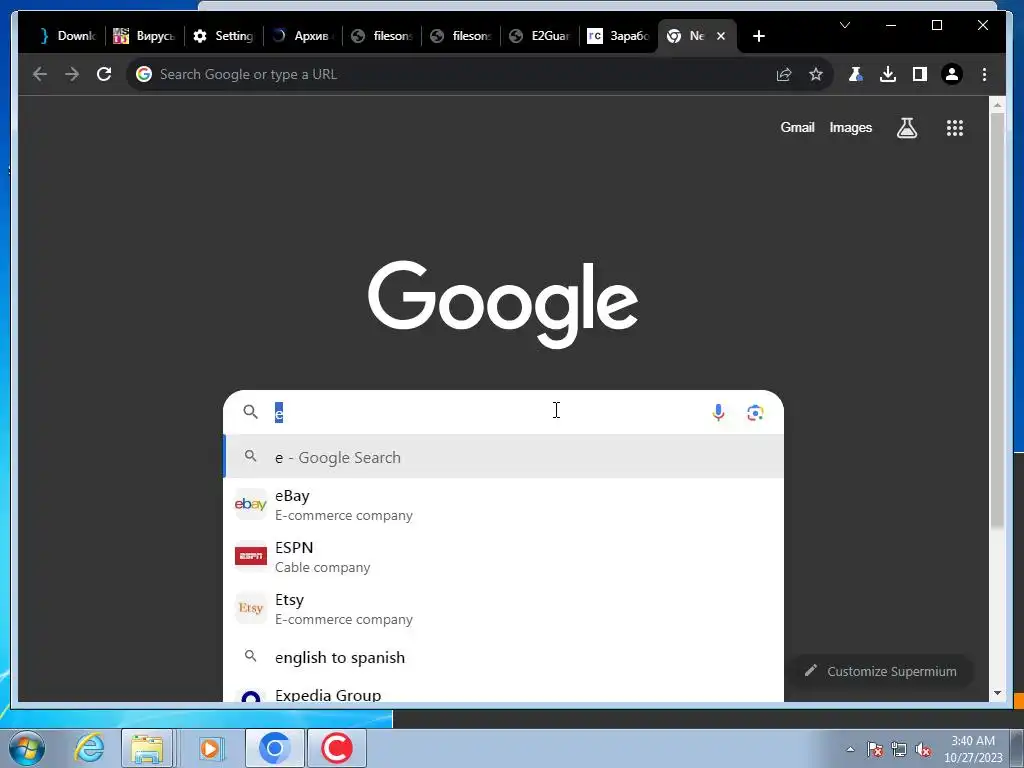
Task: Open Action Center flag tray icon
Action: [x=875, y=749]
